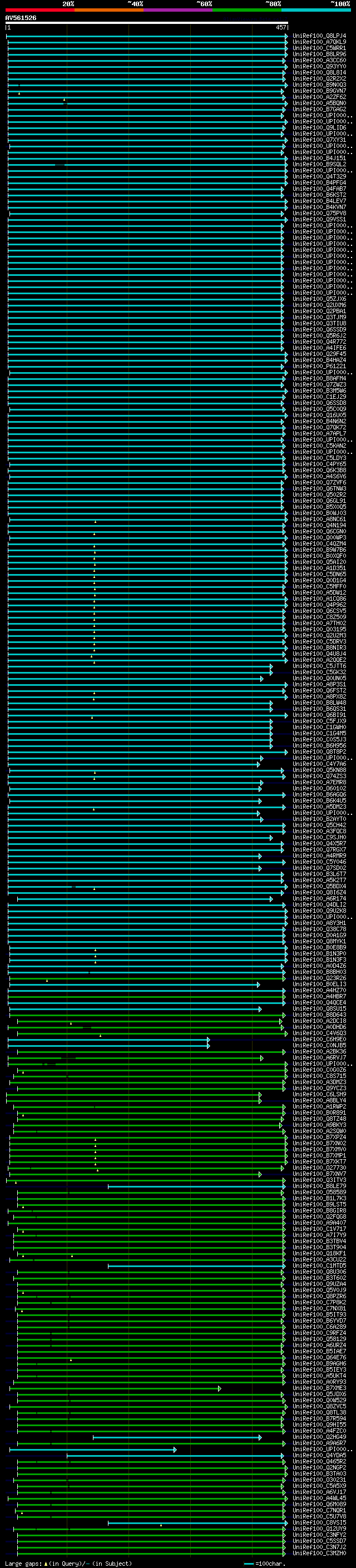Viewport: 356px width, 1568px height.
Task: Select the UniRef100_B9GVN7 label
Action: pyautogui.click(x=319, y=91)
